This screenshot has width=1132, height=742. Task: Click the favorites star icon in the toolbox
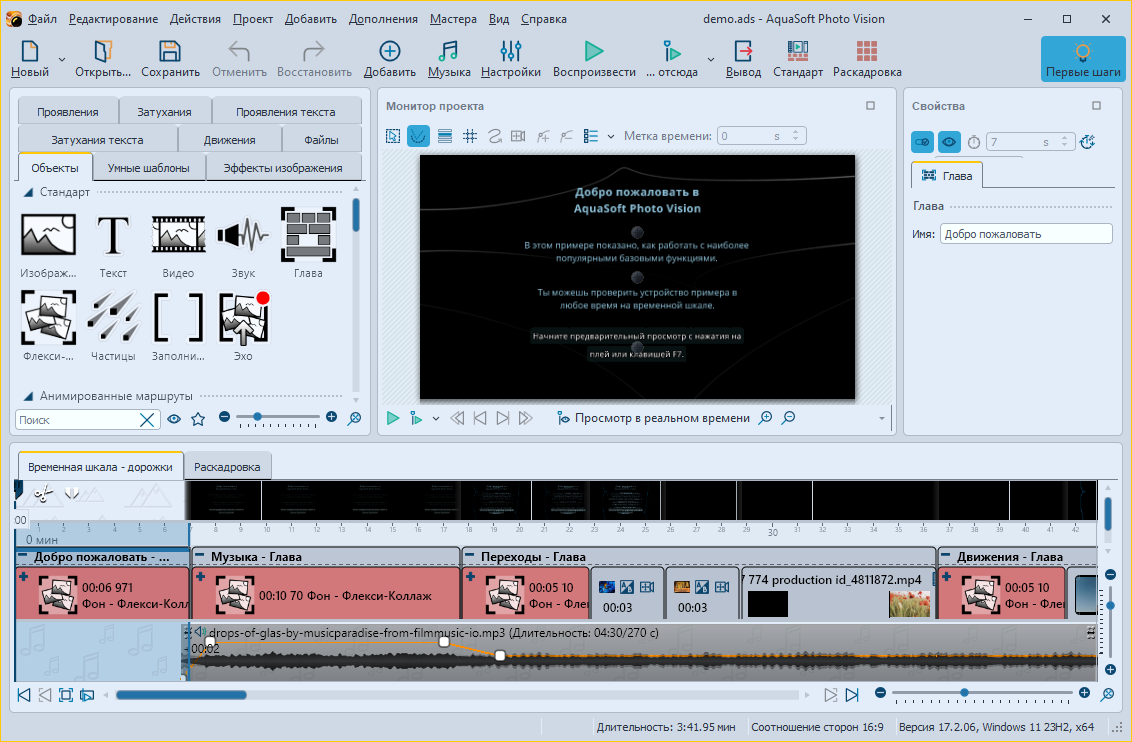[198, 419]
